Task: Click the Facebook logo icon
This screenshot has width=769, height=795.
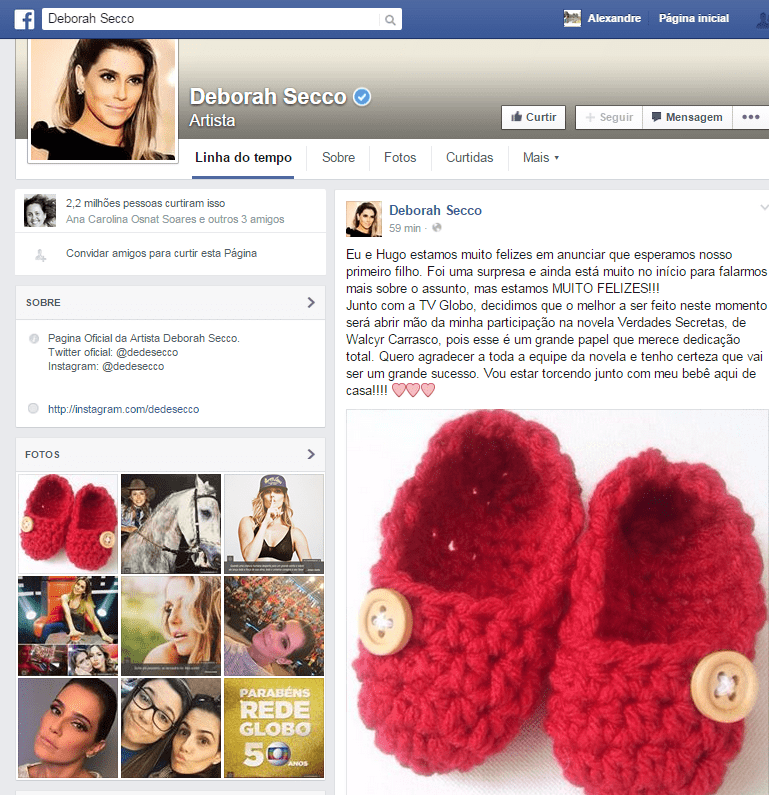Action: point(24,19)
